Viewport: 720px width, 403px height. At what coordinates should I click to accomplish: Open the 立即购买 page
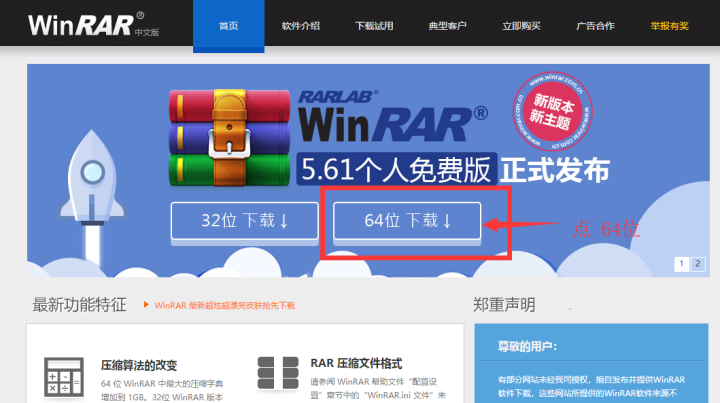(521, 26)
